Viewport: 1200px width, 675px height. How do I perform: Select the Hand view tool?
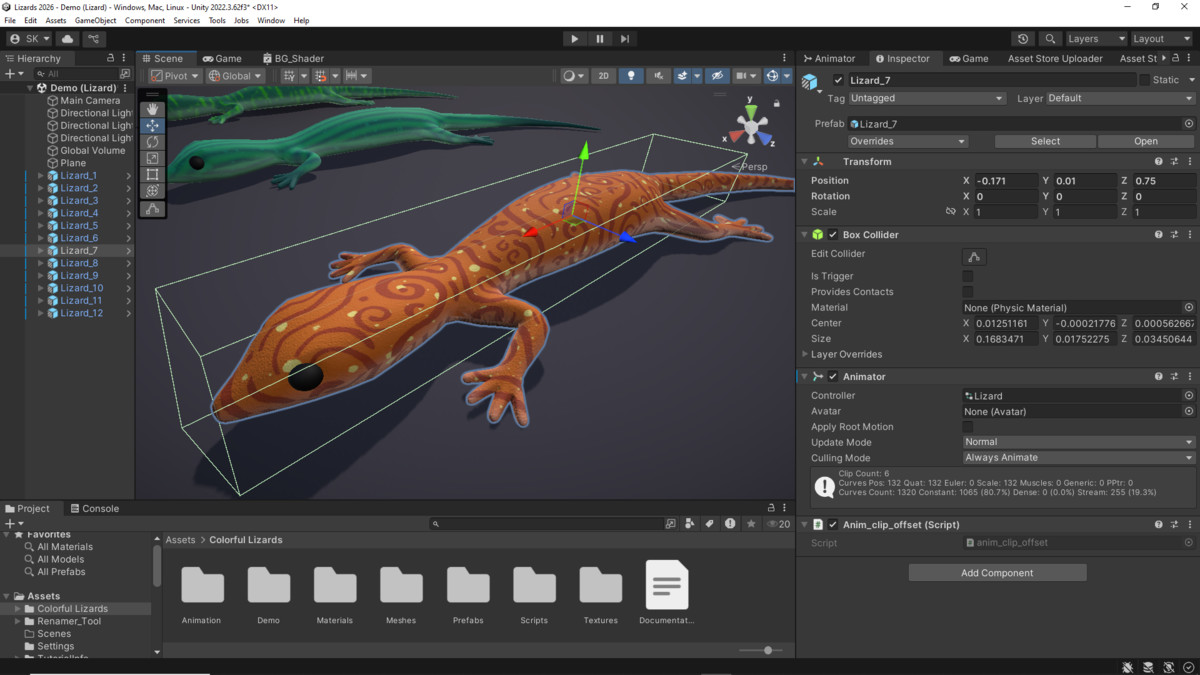pos(152,108)
